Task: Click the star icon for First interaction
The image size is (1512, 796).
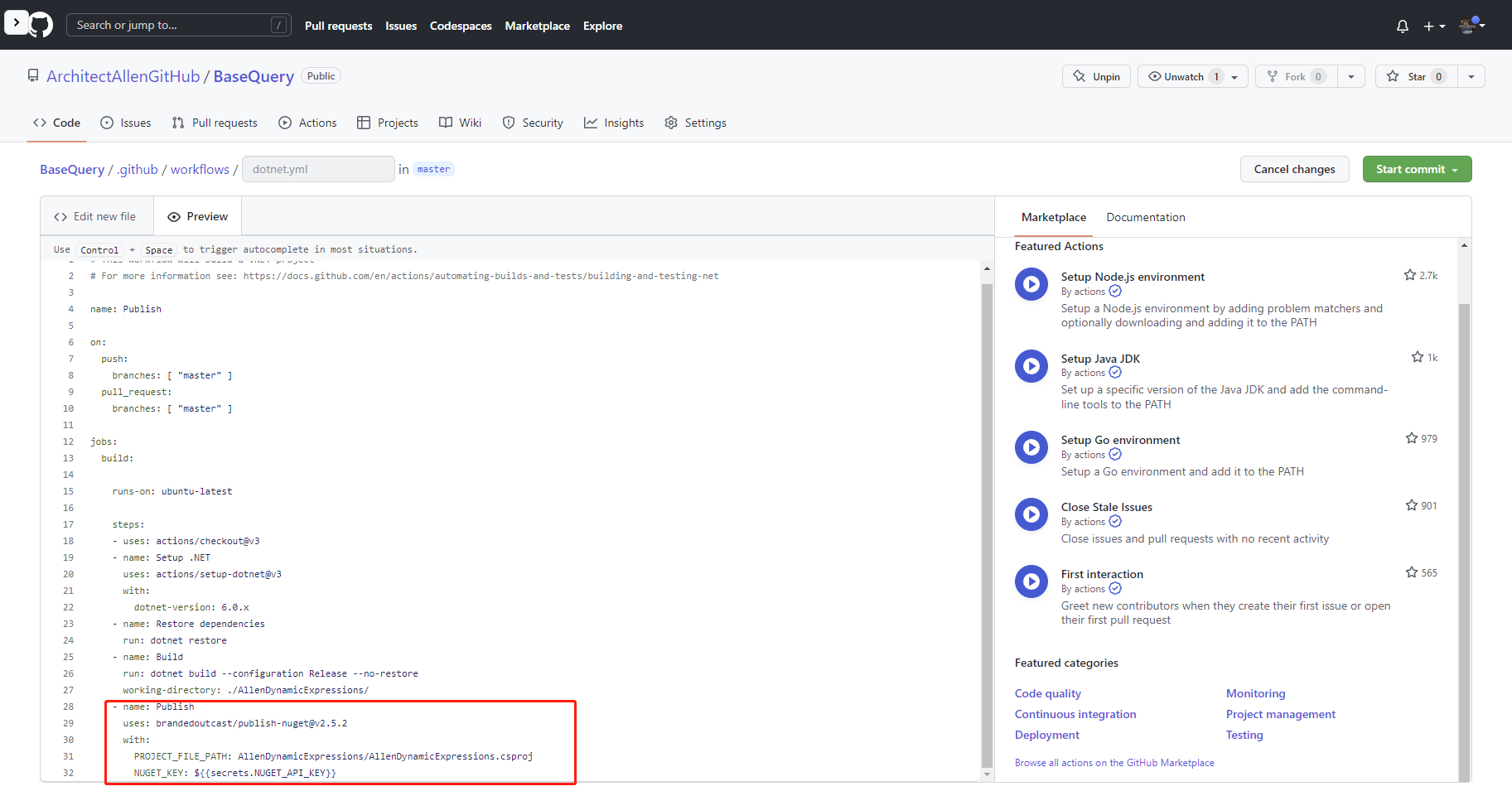Action: pos(1412,572)
